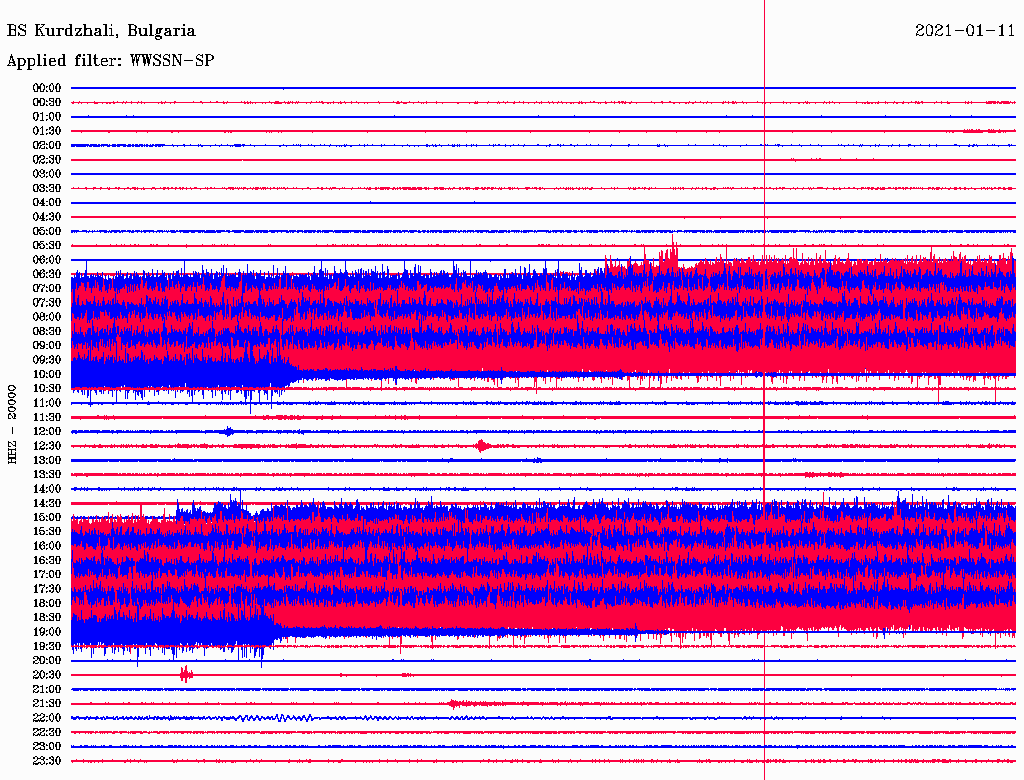Screen dimensions: 1024x780
Task: Select the 04:30 time label
Action: tap(47, 217)
